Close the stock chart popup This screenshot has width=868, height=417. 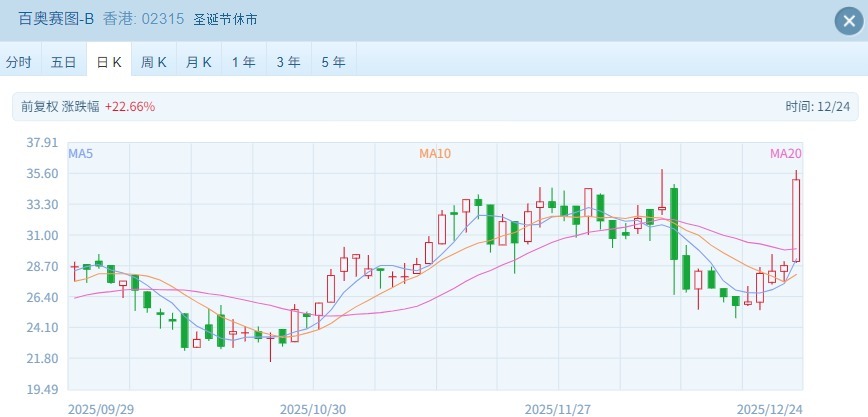[x=846, y=21]
